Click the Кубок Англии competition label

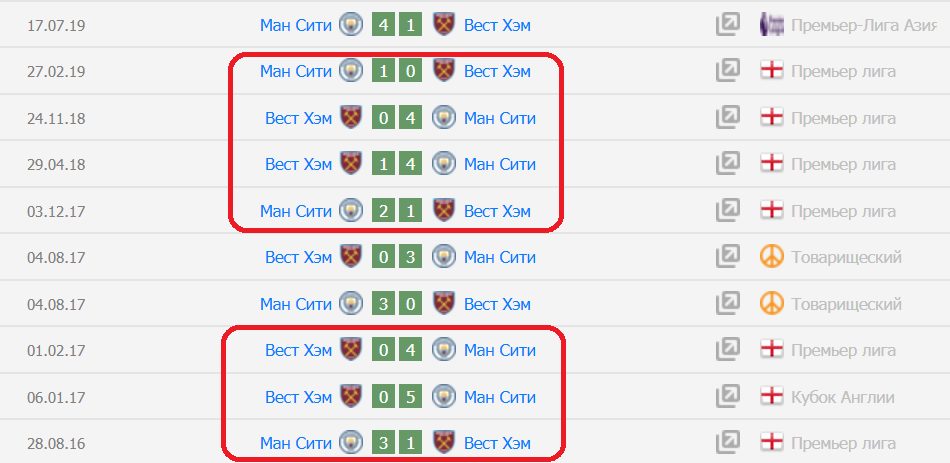pos(843,397)
